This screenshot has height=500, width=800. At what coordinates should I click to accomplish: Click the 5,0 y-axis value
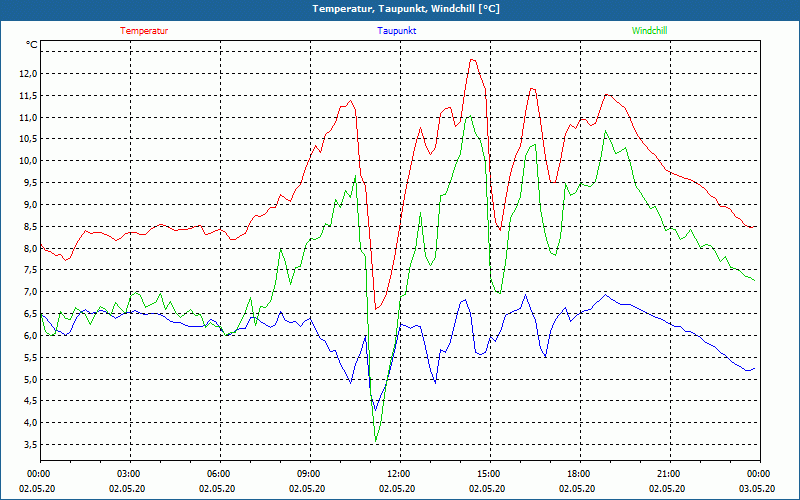[30, 379]
